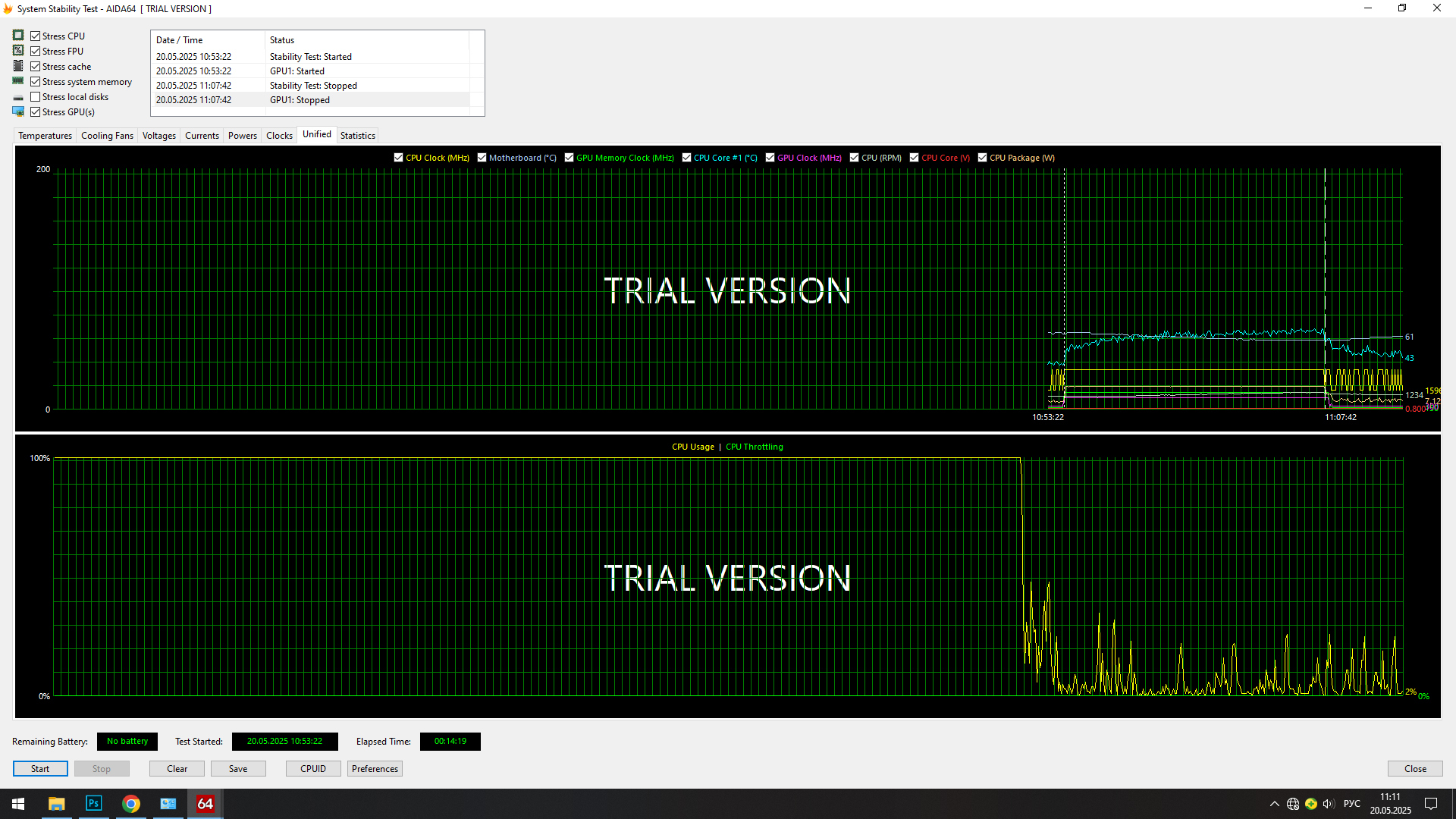Click the local disks drive icon
This screenshot has height=819, width=1456.
pos(18,97)
